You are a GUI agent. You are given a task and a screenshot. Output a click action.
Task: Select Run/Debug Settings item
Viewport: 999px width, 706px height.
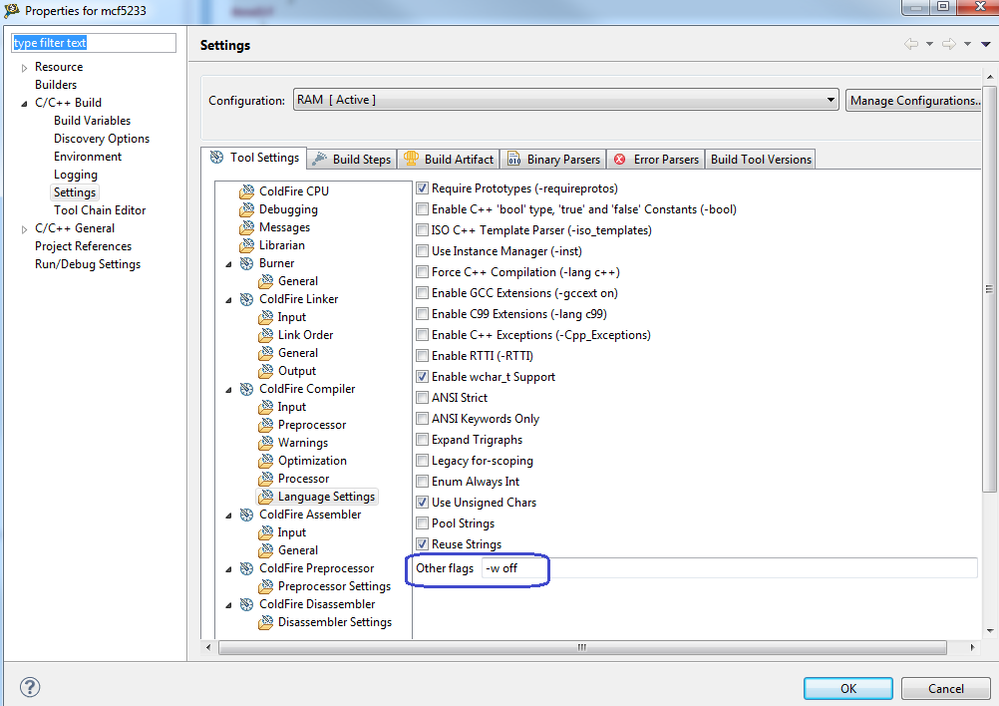pyautogui.click(x=88, y=264)
